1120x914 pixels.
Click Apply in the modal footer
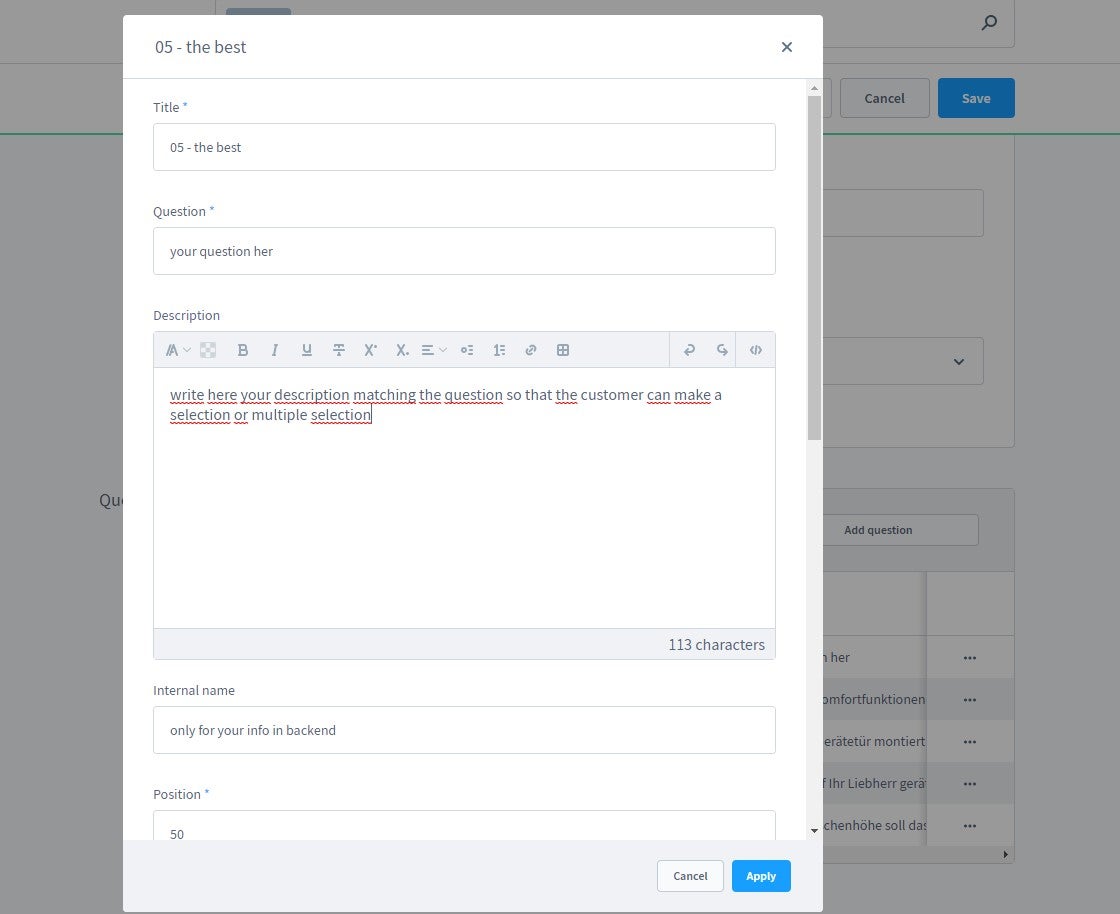point(761,876)
